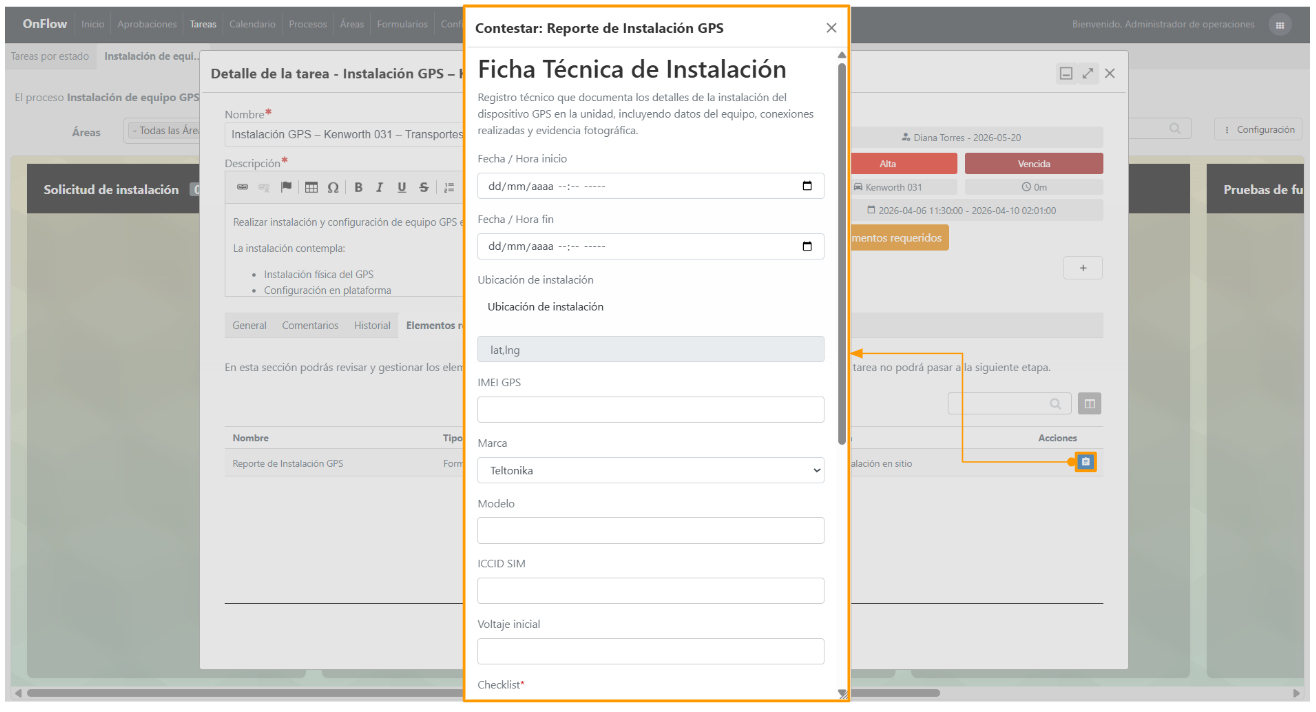
Task: Go to the Calendario menu item
Action: point(252,24)
